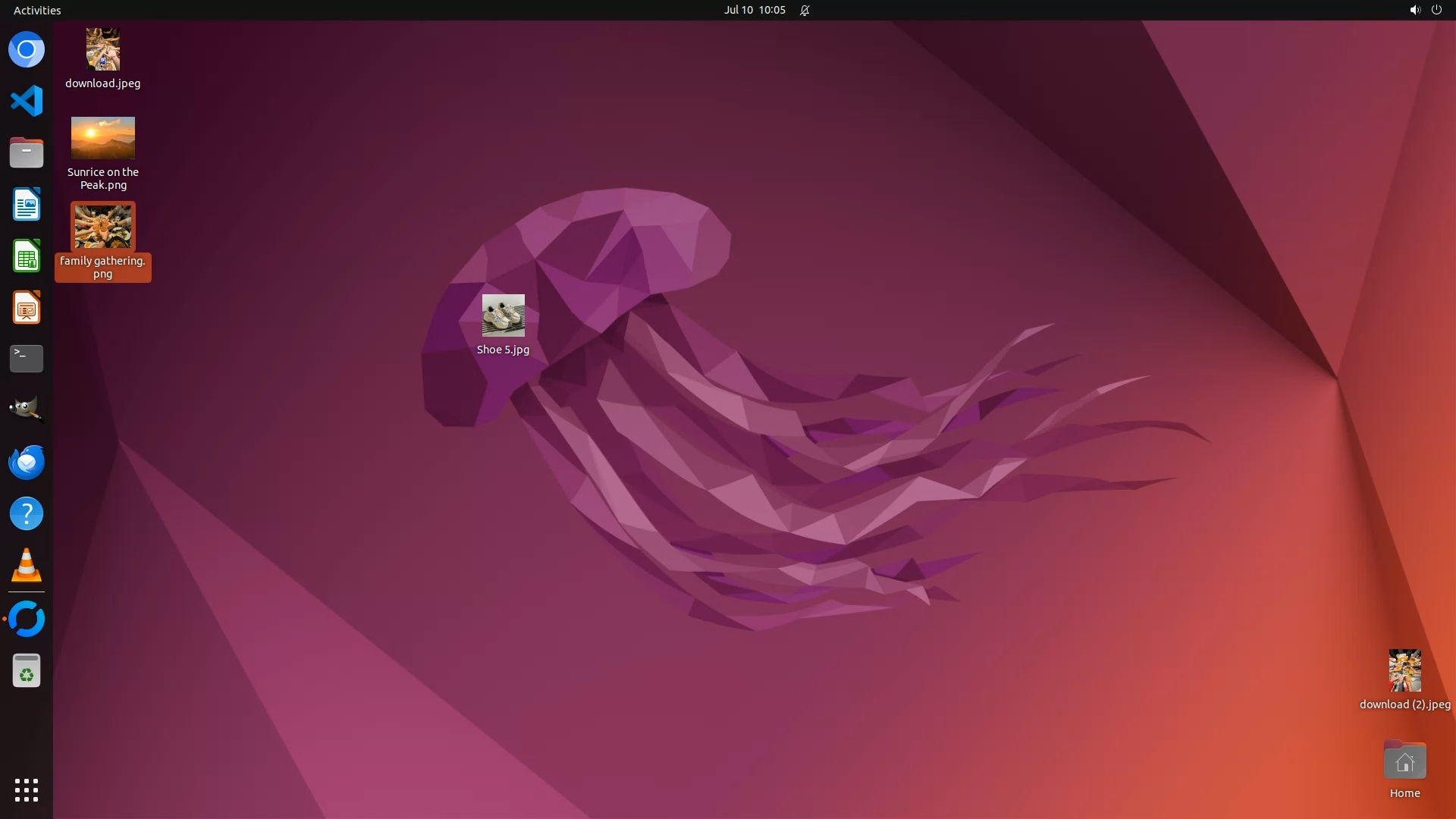Image resolution: width=1456 pixels, height=819 pixels.
Task: Open the Help dock icon
Action: pyautogui.click(x=27, y=513)
